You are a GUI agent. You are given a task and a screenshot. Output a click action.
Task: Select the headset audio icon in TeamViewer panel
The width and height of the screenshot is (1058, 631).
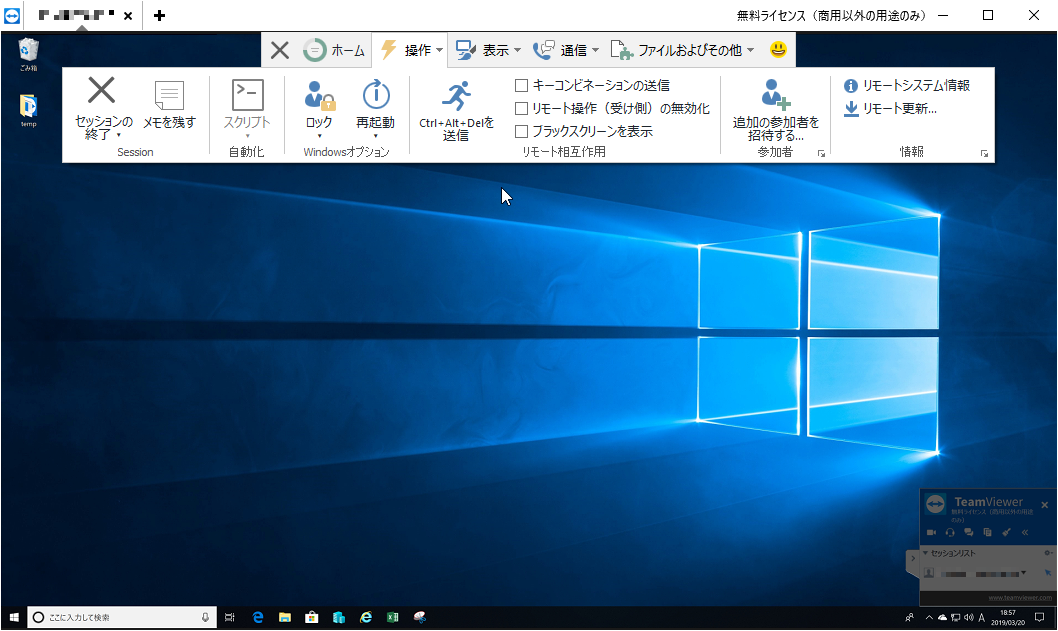950,533
